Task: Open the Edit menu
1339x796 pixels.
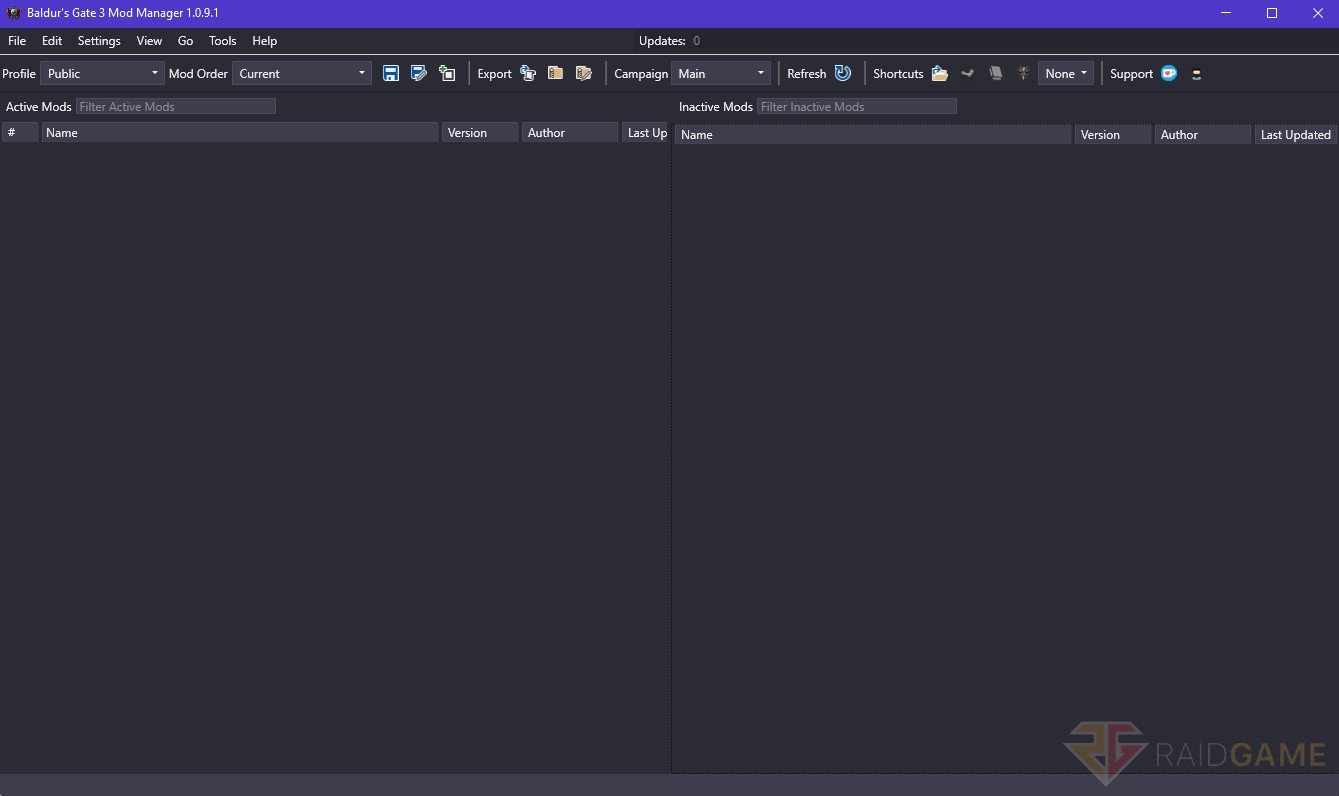Action: click(x=52, y=41)
